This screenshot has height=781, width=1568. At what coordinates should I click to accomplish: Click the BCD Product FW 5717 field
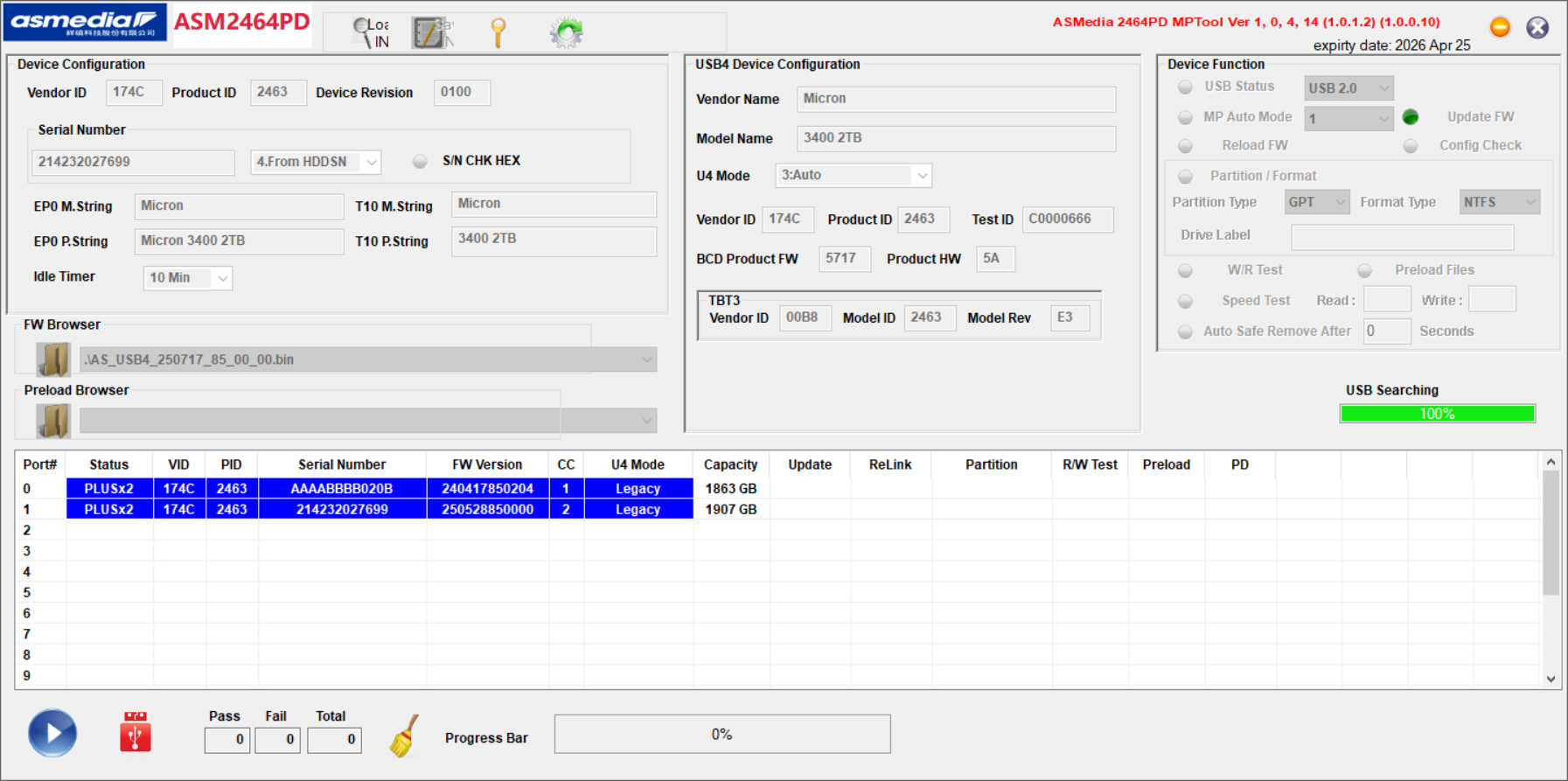[844, 259]
